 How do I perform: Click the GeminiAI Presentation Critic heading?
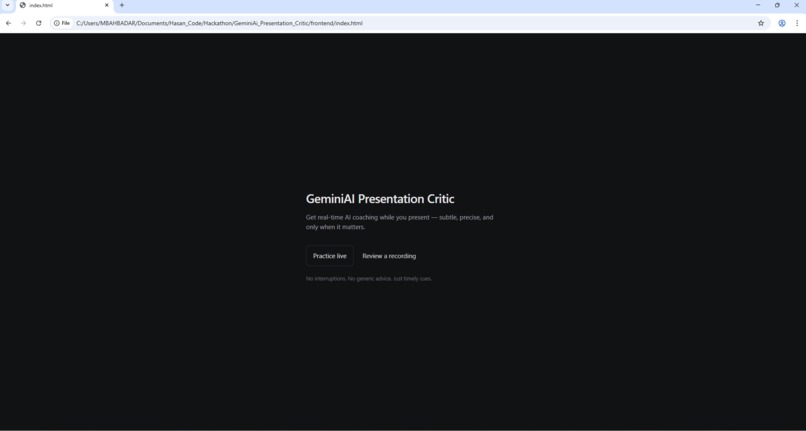point(380,199)
